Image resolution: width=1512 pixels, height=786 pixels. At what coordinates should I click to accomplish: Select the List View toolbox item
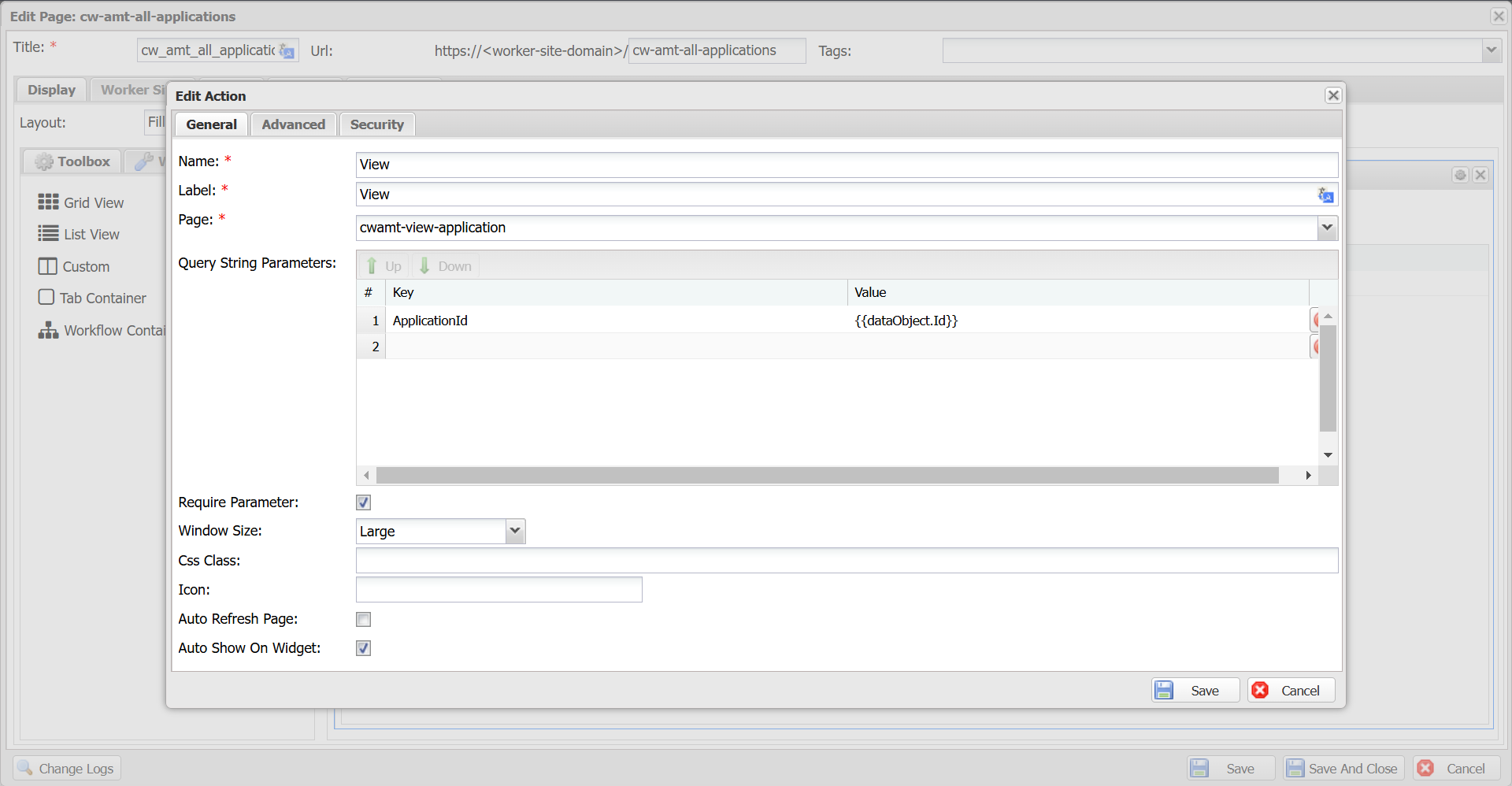(x=79, y=234)
